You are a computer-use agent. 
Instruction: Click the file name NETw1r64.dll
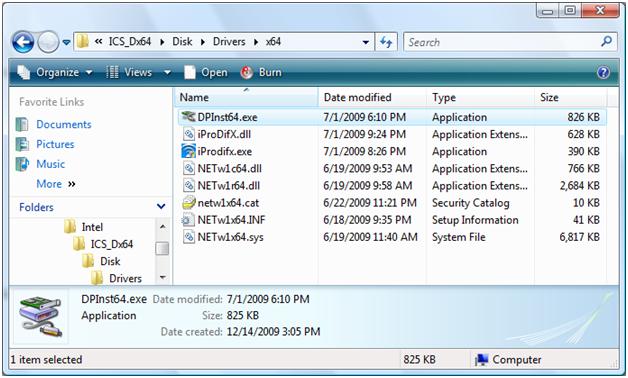(229, 186)
